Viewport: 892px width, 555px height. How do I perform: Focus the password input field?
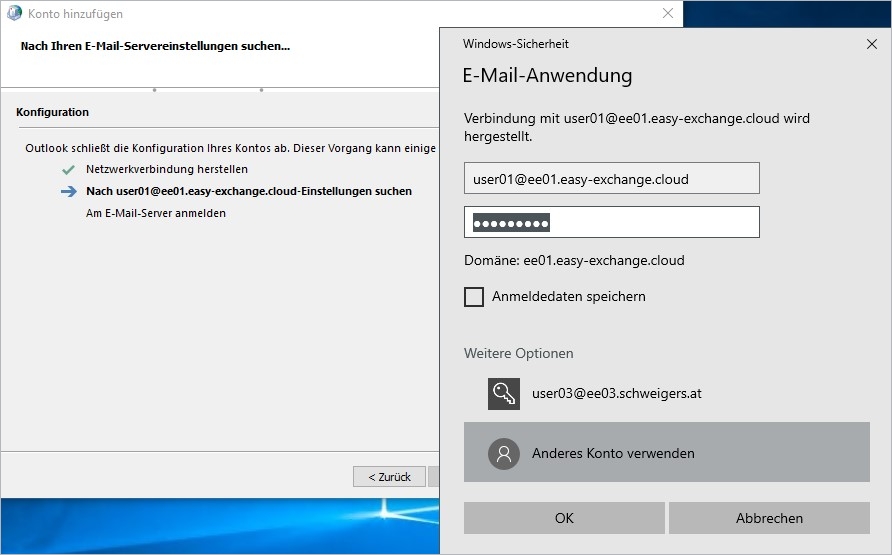click(x=612, y=222)
